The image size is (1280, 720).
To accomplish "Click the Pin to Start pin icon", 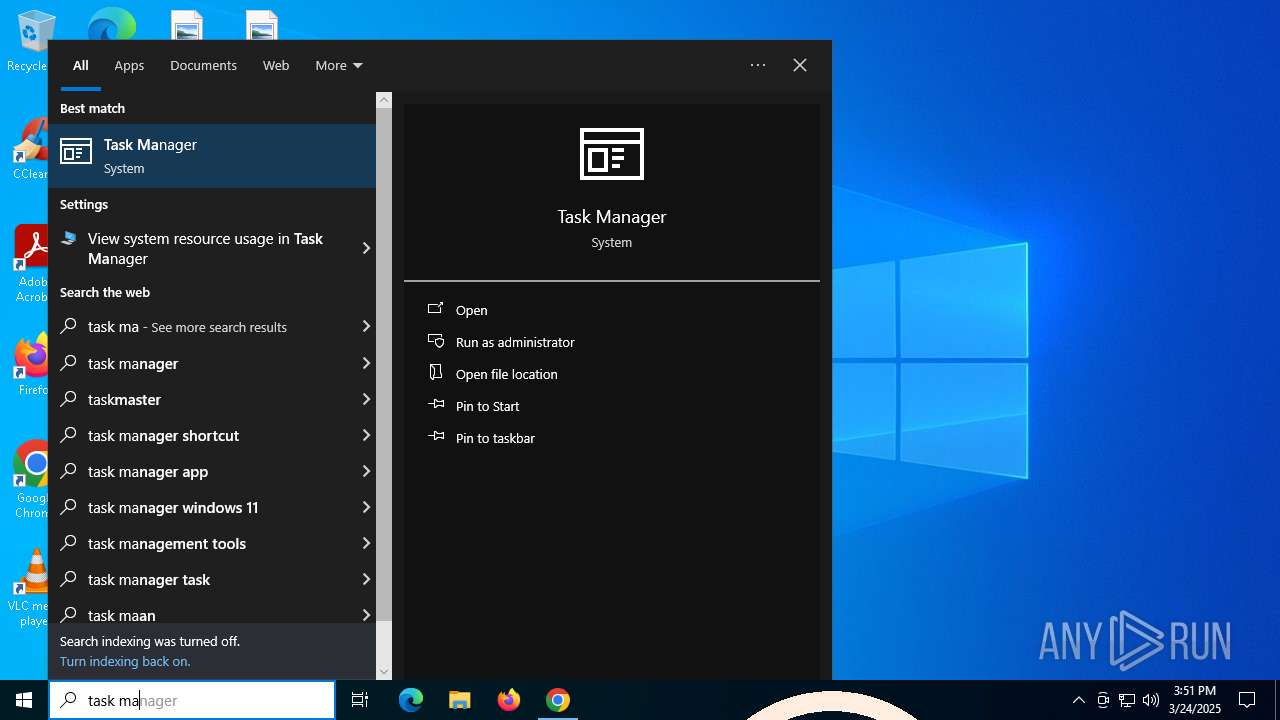I will click(x=435, y=405).
